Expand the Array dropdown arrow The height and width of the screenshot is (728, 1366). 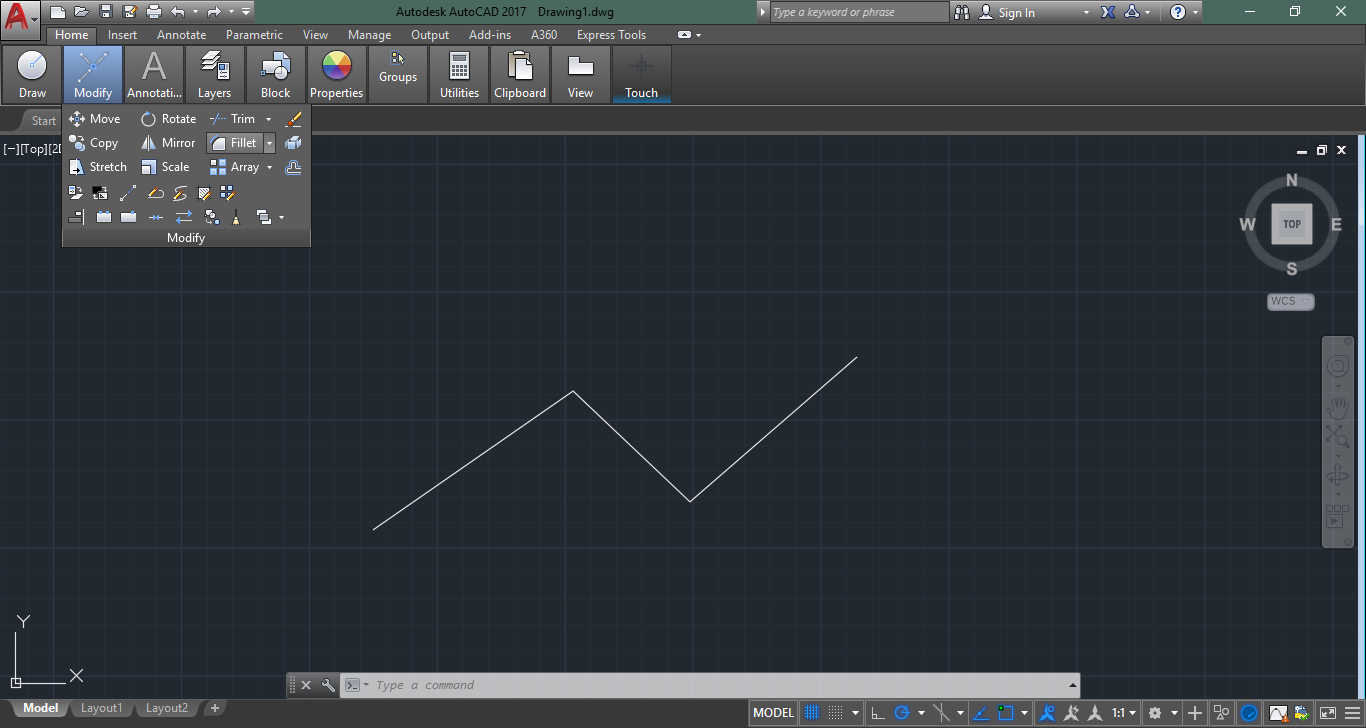(x=270, y=167)
